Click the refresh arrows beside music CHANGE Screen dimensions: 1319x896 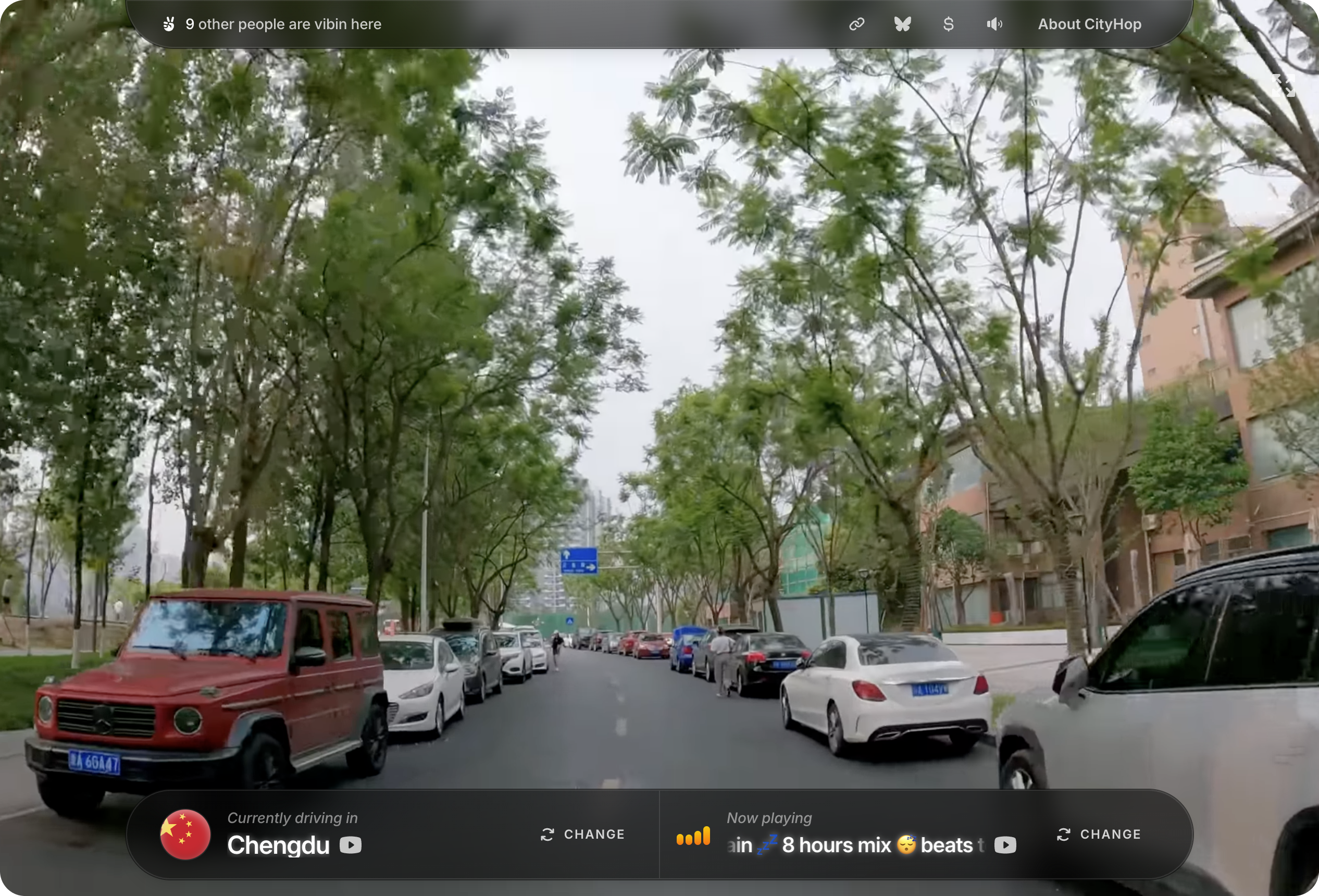(1063, 834)
